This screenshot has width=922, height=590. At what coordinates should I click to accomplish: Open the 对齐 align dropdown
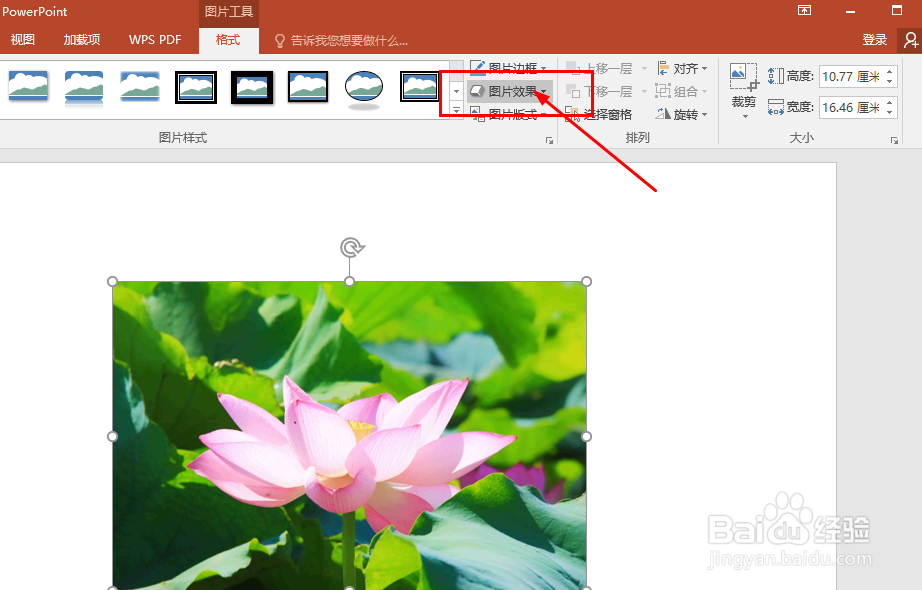tap(682, 68)
